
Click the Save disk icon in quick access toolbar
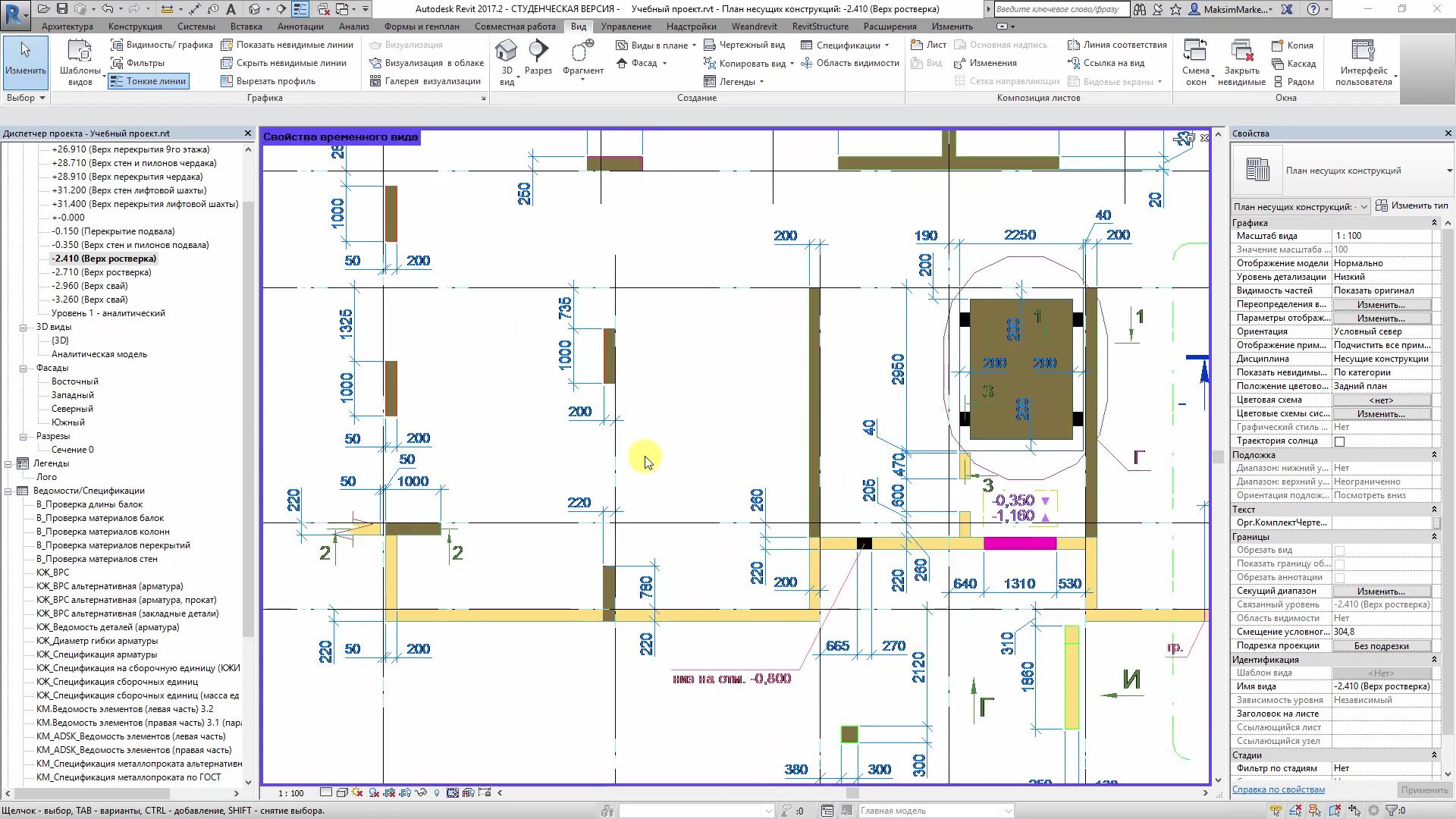(x=62, y=9)
